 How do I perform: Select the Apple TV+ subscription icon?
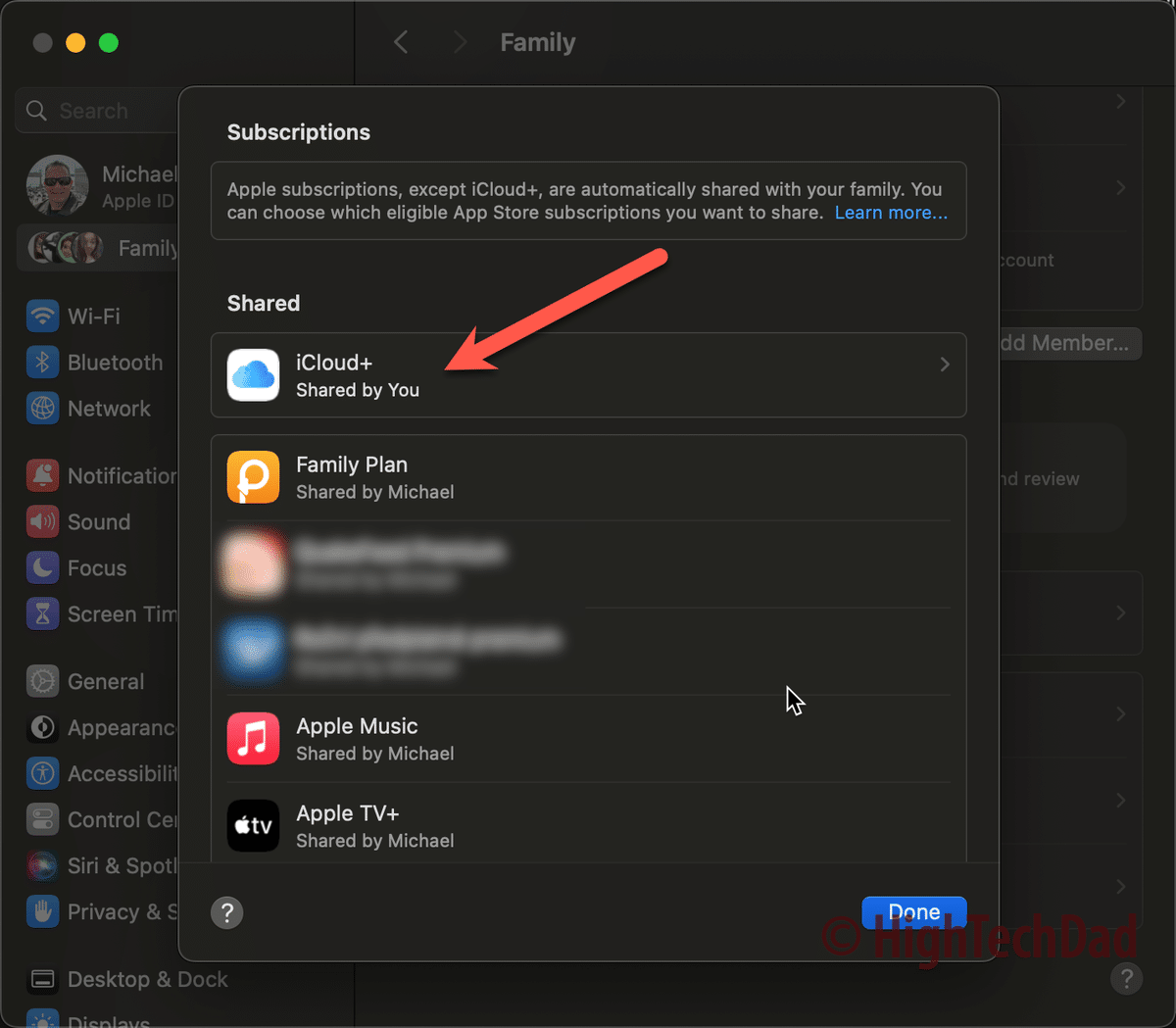[x=253, y=826]
